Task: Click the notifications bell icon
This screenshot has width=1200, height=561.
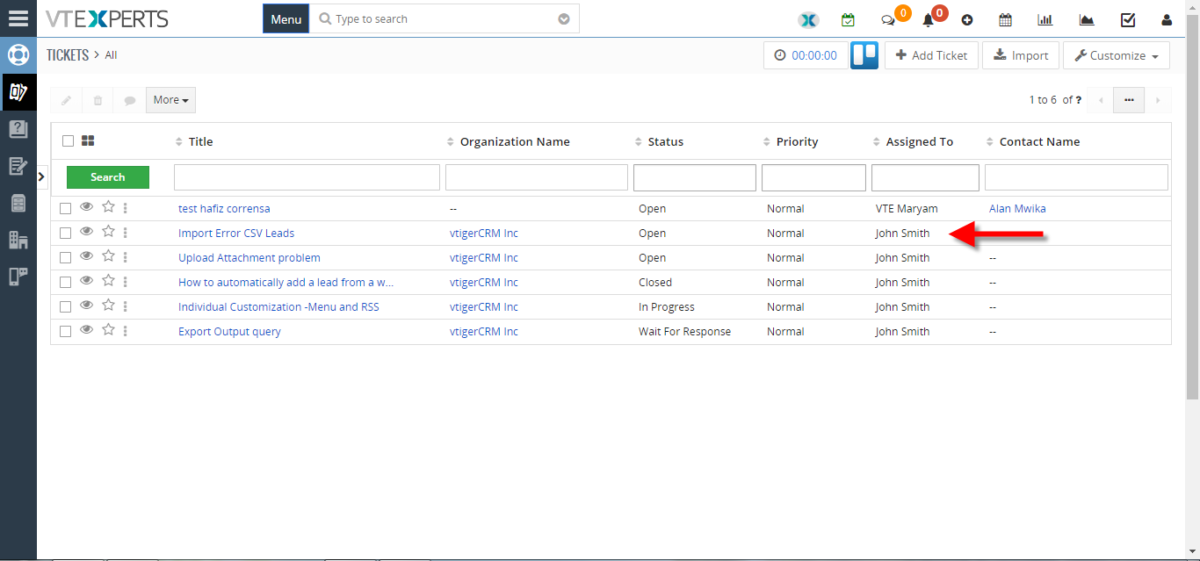Action: [x=929, y=20]
